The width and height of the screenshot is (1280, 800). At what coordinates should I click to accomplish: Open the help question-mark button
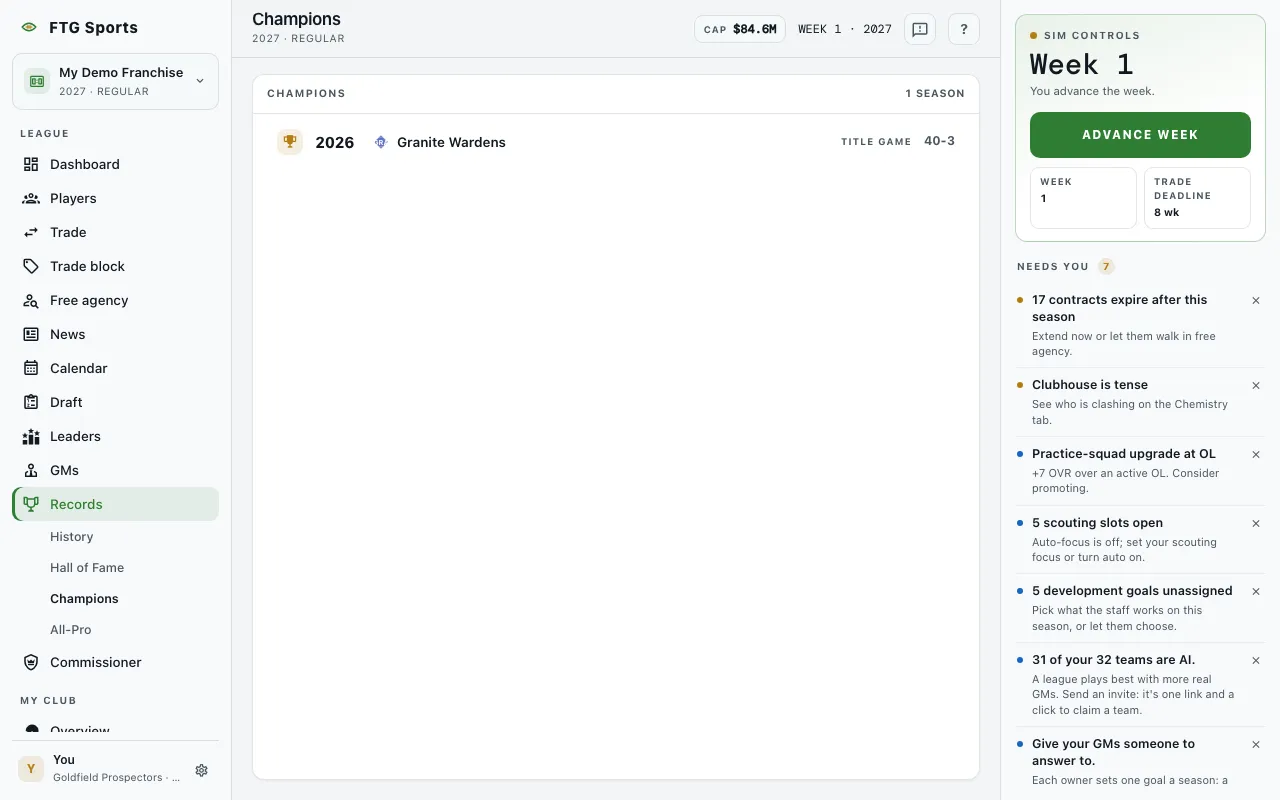tap(964, 29)
